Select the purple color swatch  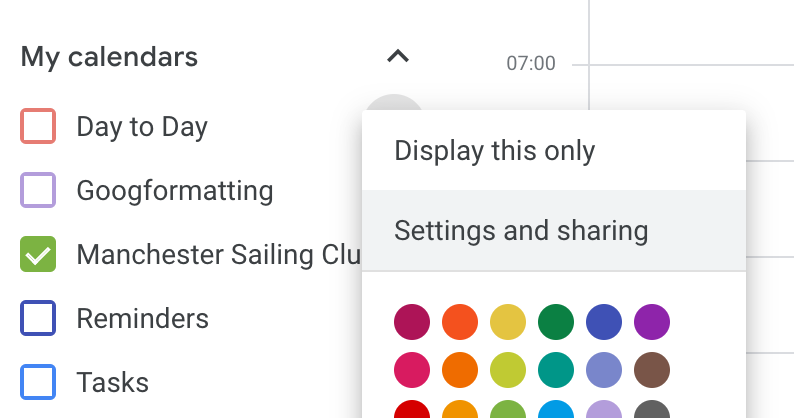(652, 322)
